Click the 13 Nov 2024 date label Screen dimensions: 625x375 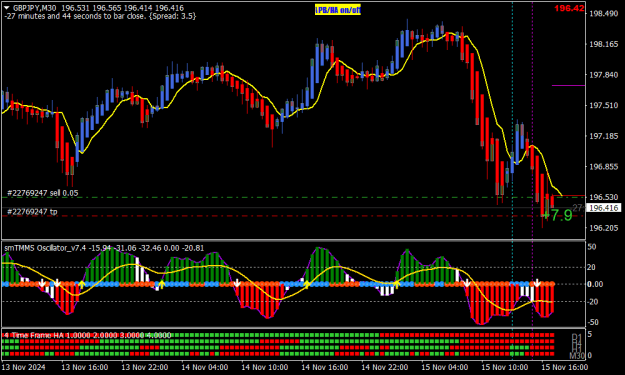(x=24, y=367)
